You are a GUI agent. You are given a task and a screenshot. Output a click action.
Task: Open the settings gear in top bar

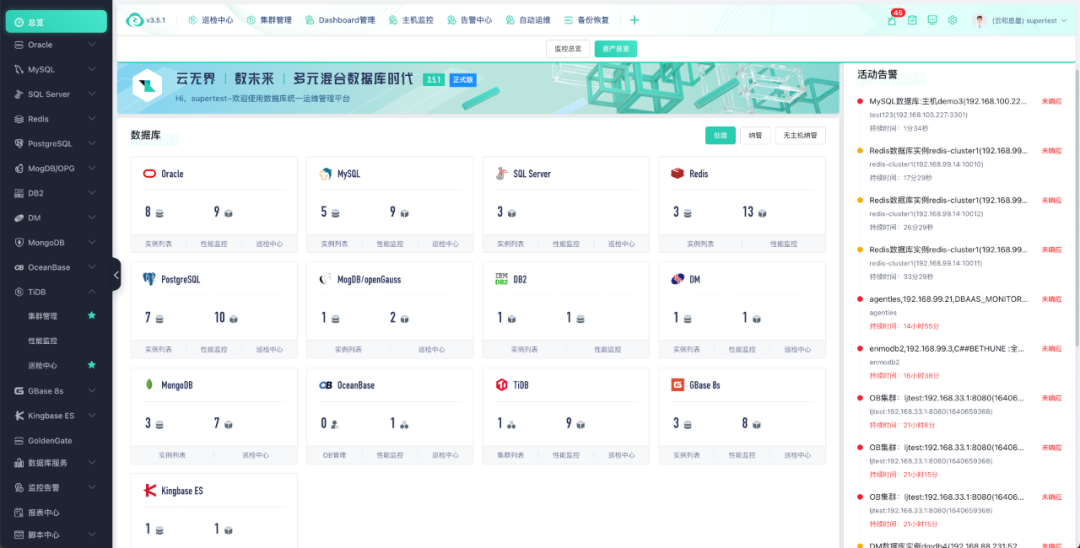953,20
